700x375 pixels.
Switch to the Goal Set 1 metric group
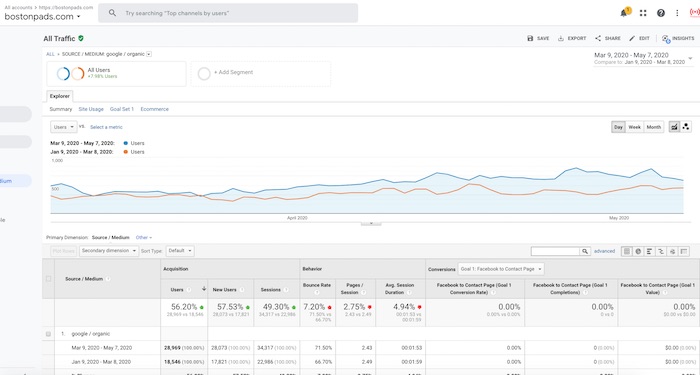pyautogui.click(x=122, y=109)
